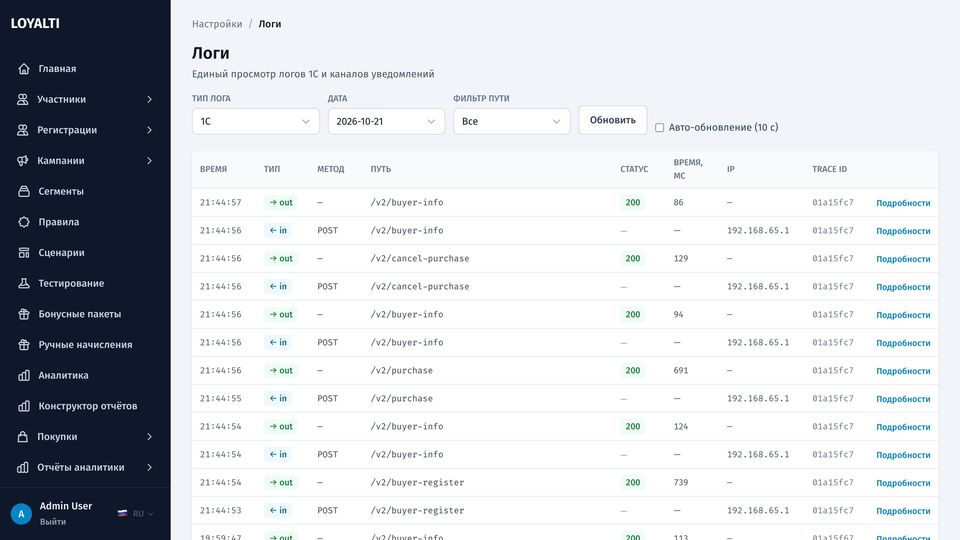Click the Выйти logout link
The width and height of the screenshot is (960, 540).
tap(53, 522)
